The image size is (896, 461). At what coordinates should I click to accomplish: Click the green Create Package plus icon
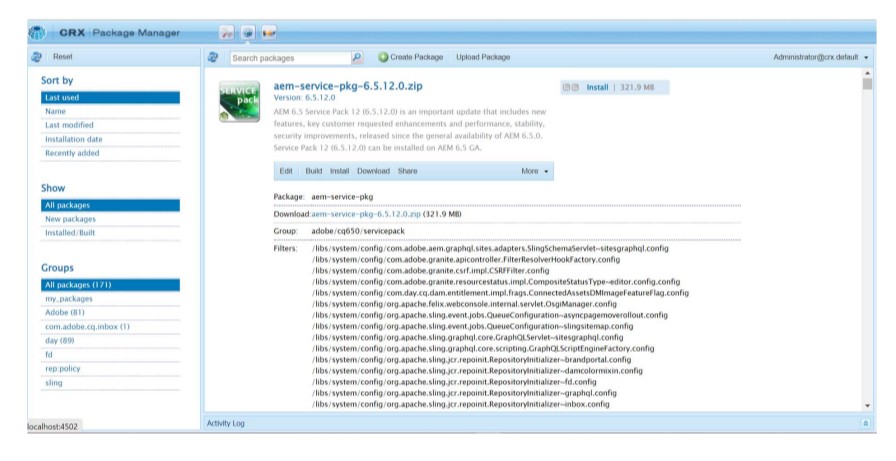(383, 57)
